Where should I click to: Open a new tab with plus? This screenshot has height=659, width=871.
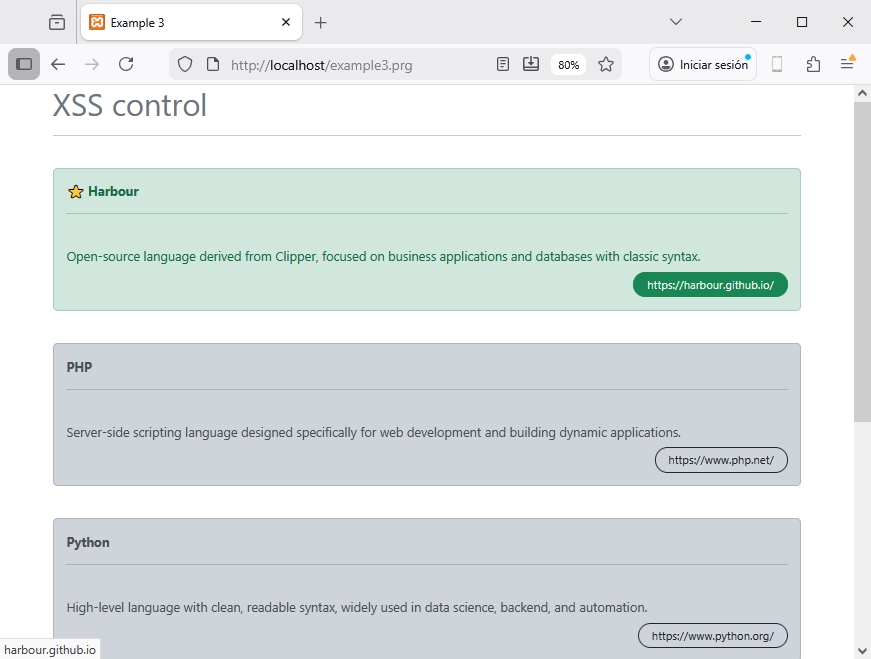[x=321, y=22]
